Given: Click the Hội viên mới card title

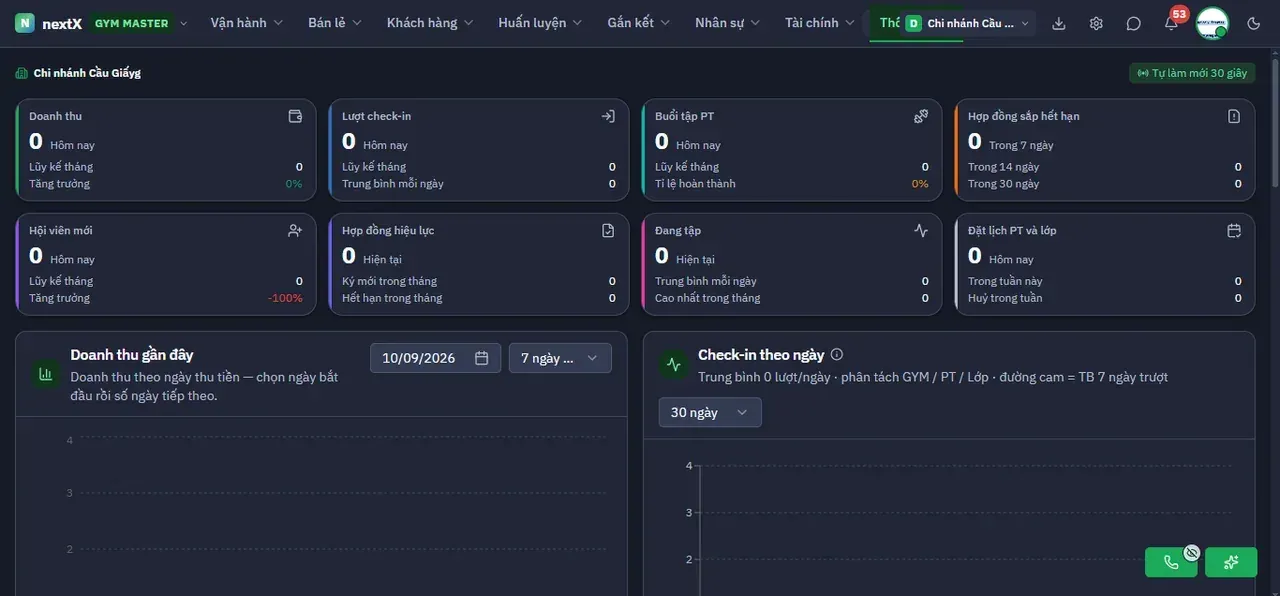Looking at the screenshot, I should pyautogui.click(x=61, y=230).
